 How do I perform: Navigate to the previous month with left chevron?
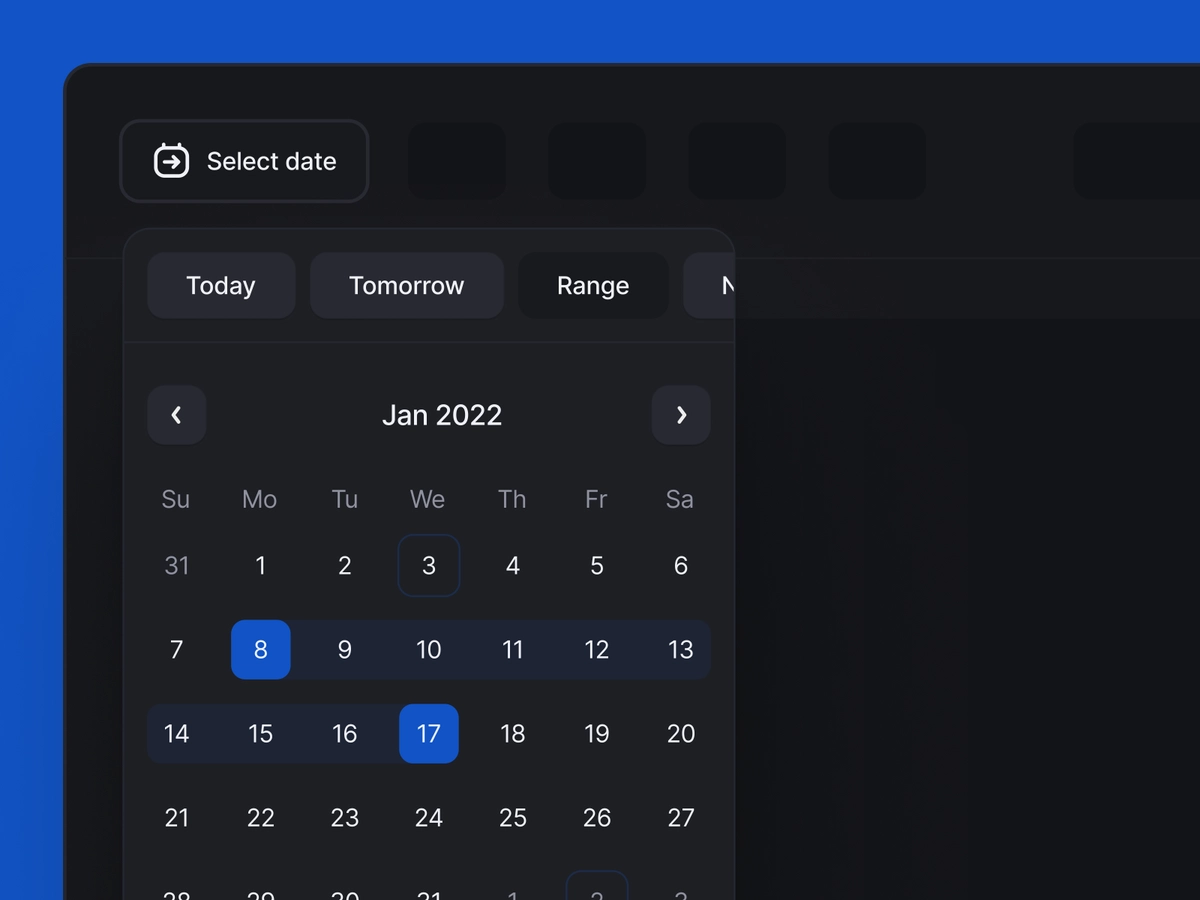coord(176,414)
